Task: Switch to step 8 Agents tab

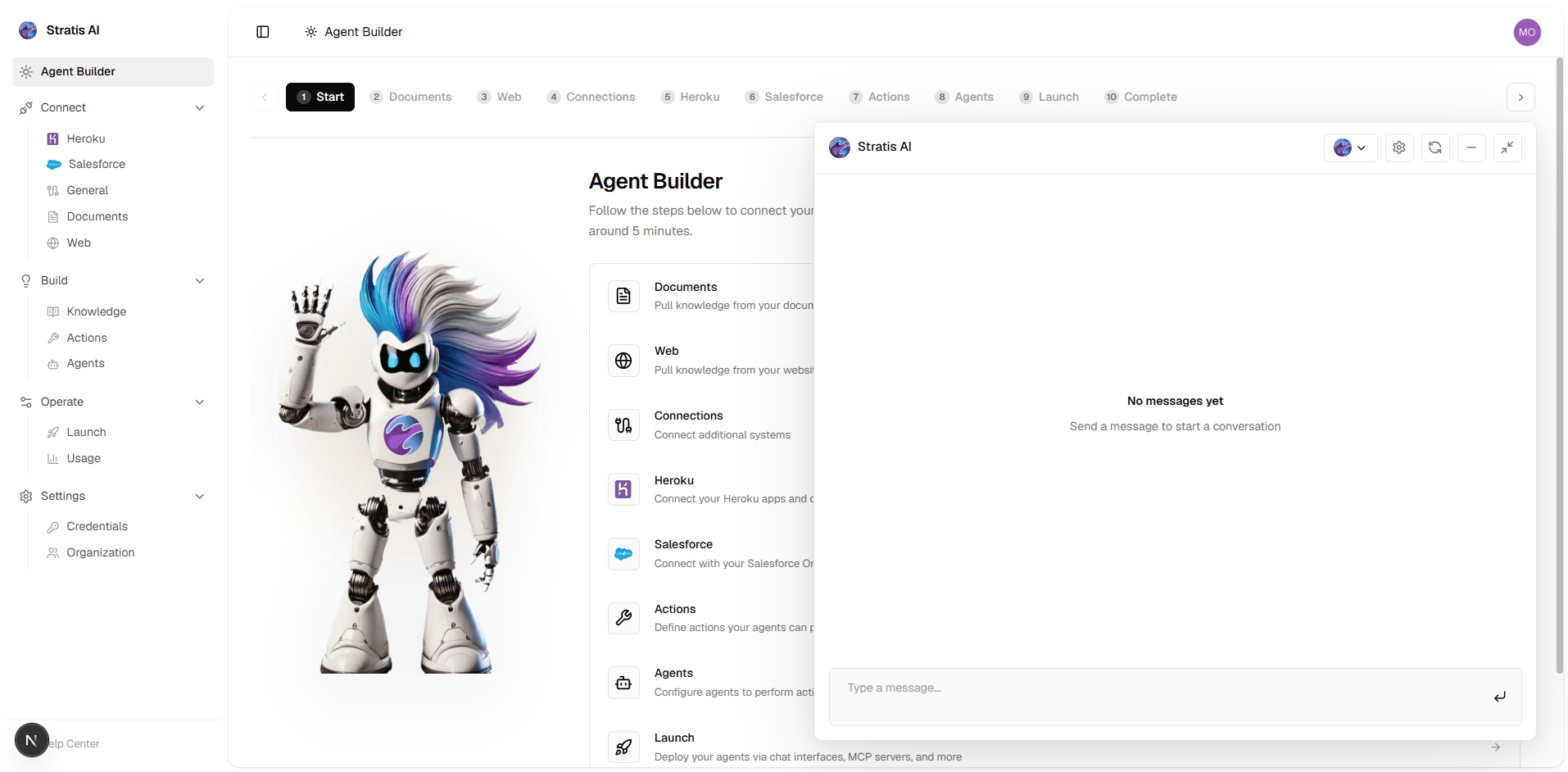Action: click(x=965, y=97)
